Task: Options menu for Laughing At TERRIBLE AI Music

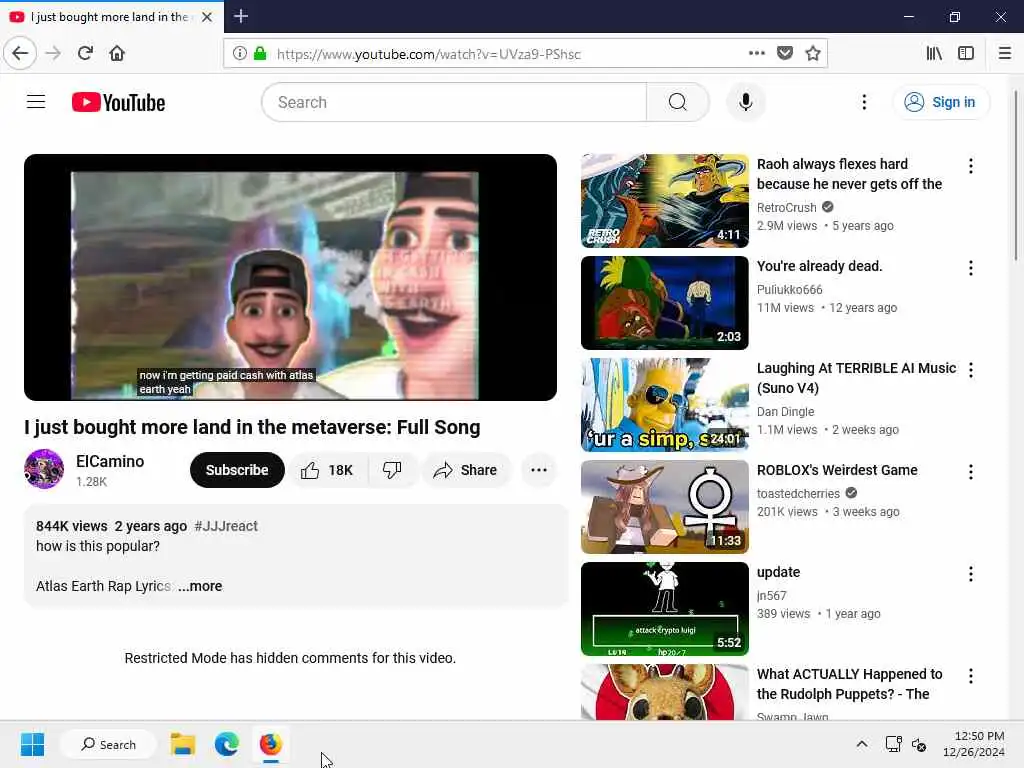Action: click(971, 370)
